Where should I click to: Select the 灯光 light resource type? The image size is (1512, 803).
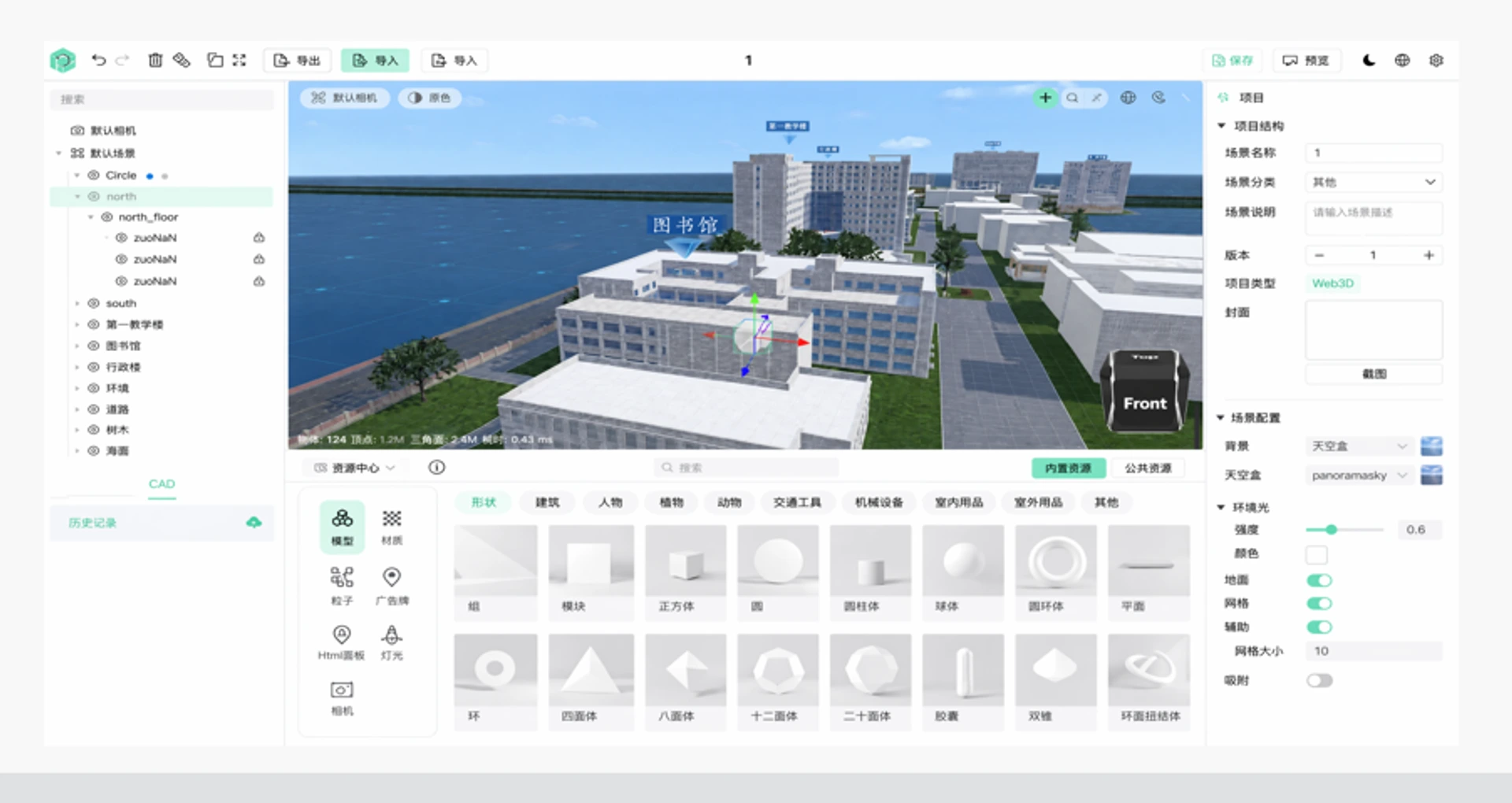coord(391,642)
